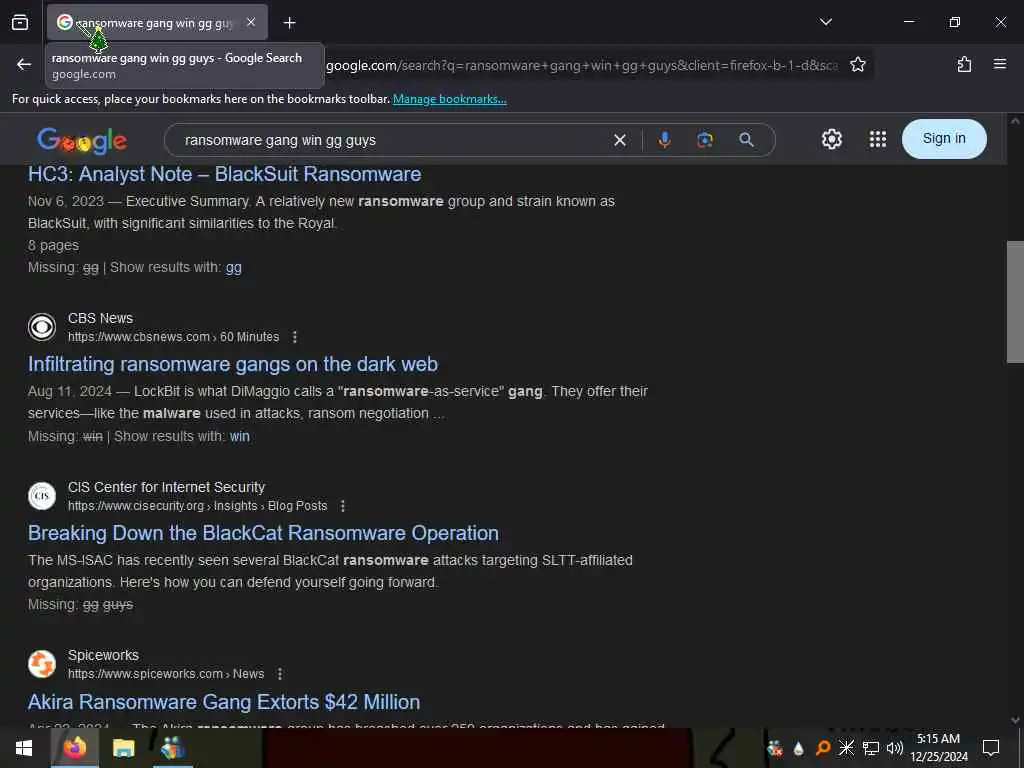1024x768 pixels.
Task: Search by image with Google Lens
Action: tap(705, 140)
